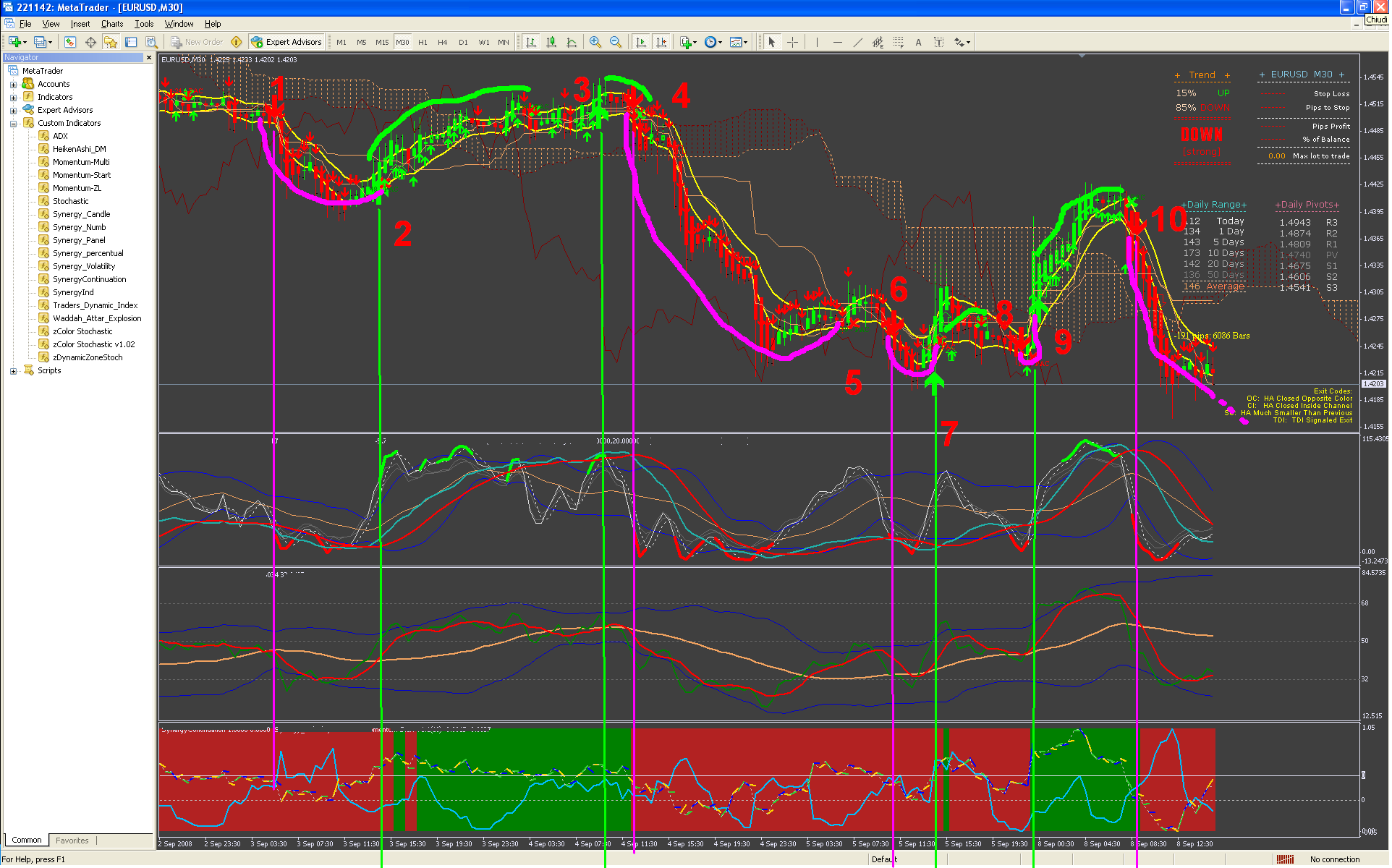The image size is (1392, 868).
Task: Click the M15 timeframe button
Action: (x=382, y=42)
